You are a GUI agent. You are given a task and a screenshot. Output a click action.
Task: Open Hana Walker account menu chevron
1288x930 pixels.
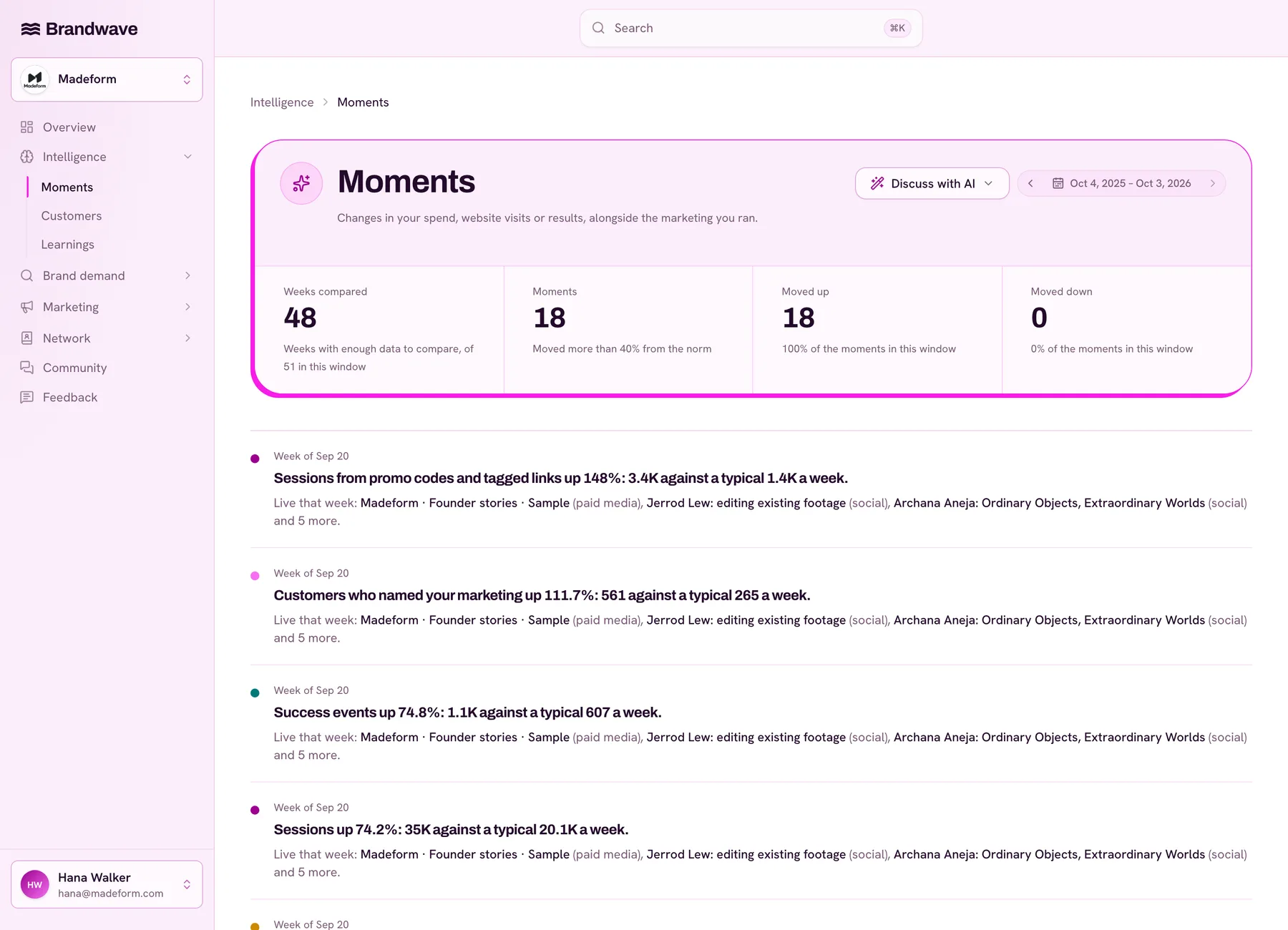(187, 885)
